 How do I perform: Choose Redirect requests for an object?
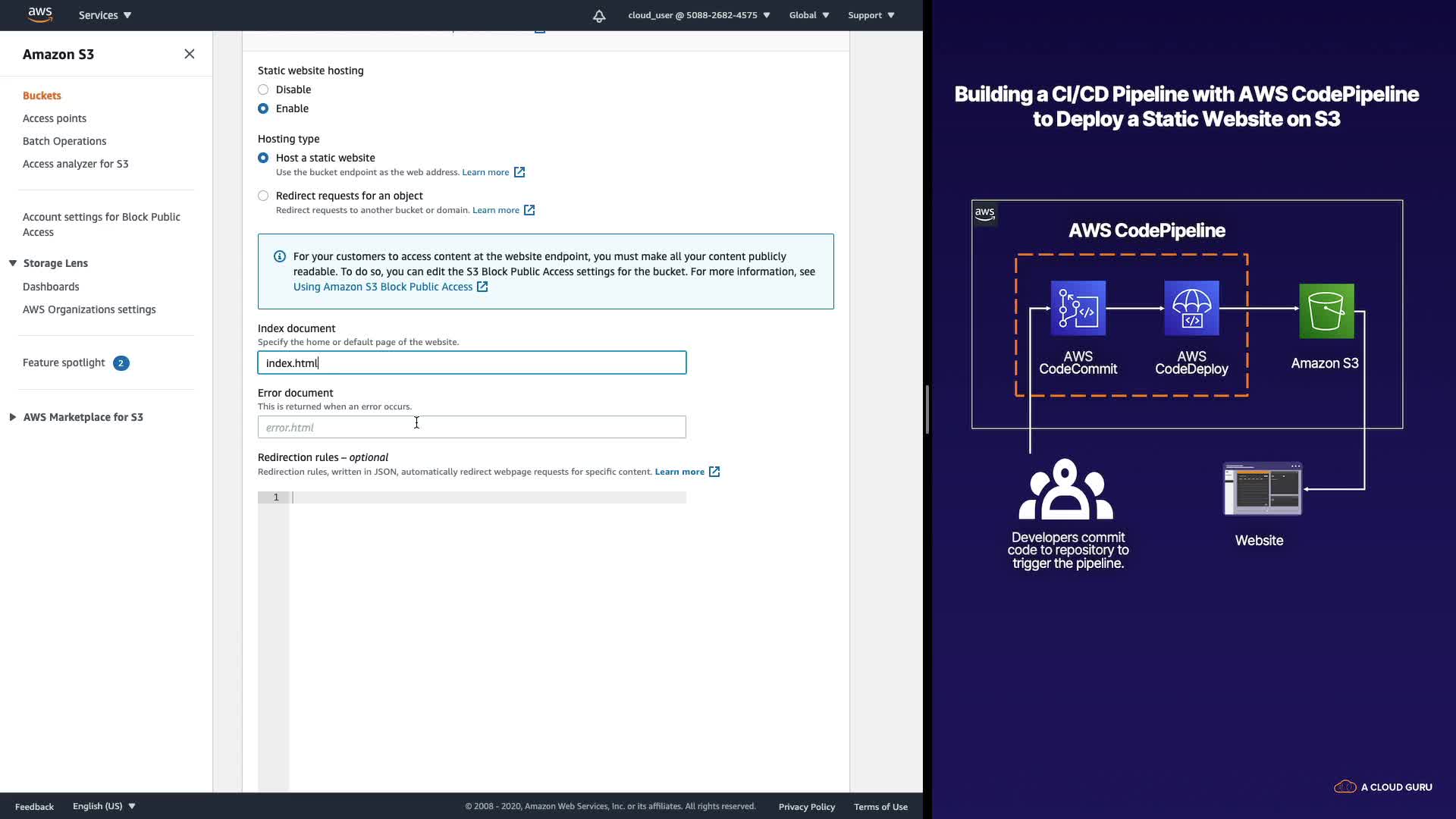[x=263, y=196]
